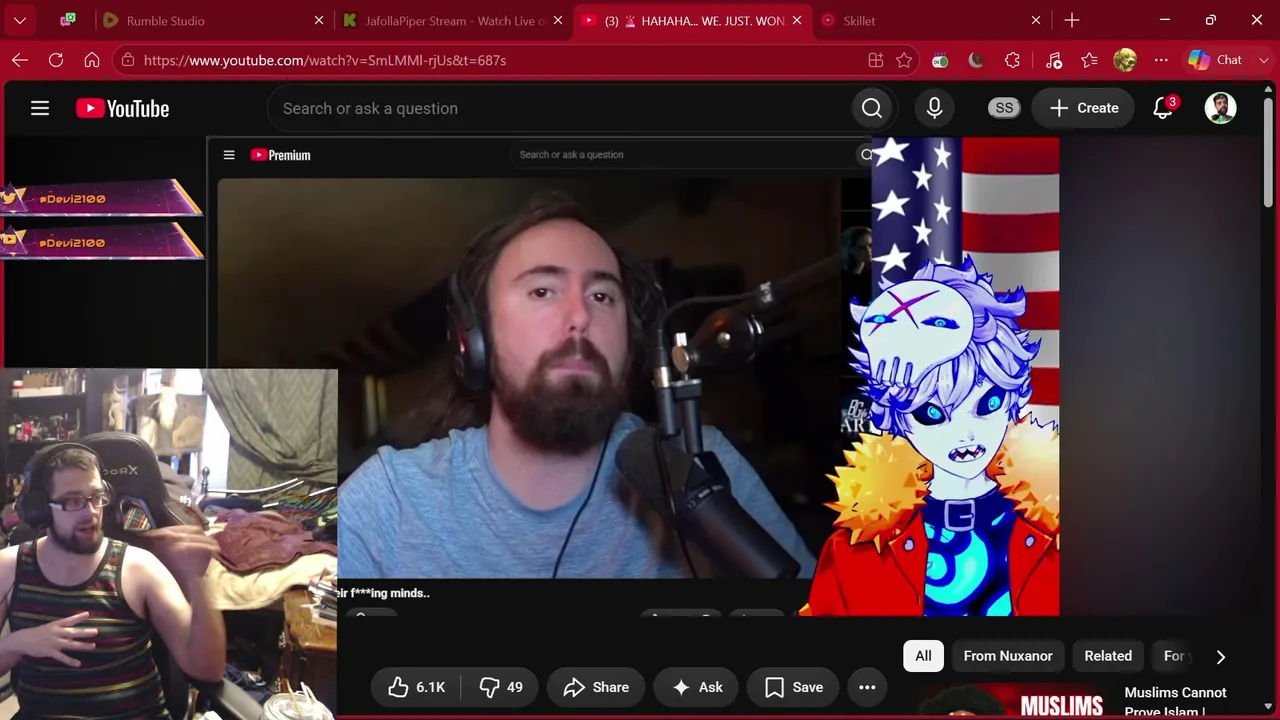
Task: Open the YouTube account avatar menu
Action: 1220,108
